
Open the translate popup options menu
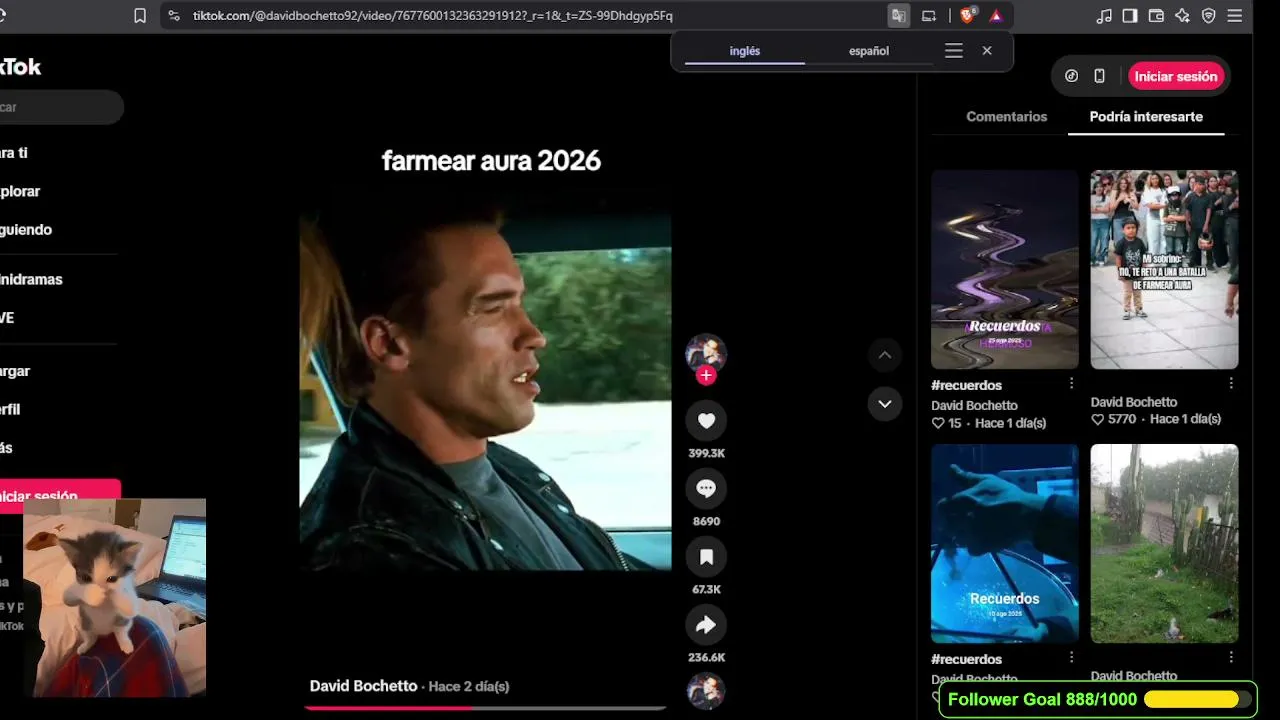point(954,51)
